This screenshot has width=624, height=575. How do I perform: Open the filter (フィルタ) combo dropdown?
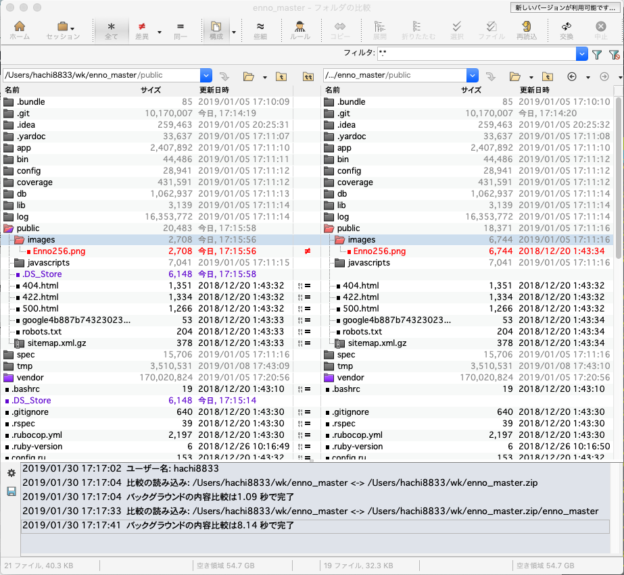(582, 54)
